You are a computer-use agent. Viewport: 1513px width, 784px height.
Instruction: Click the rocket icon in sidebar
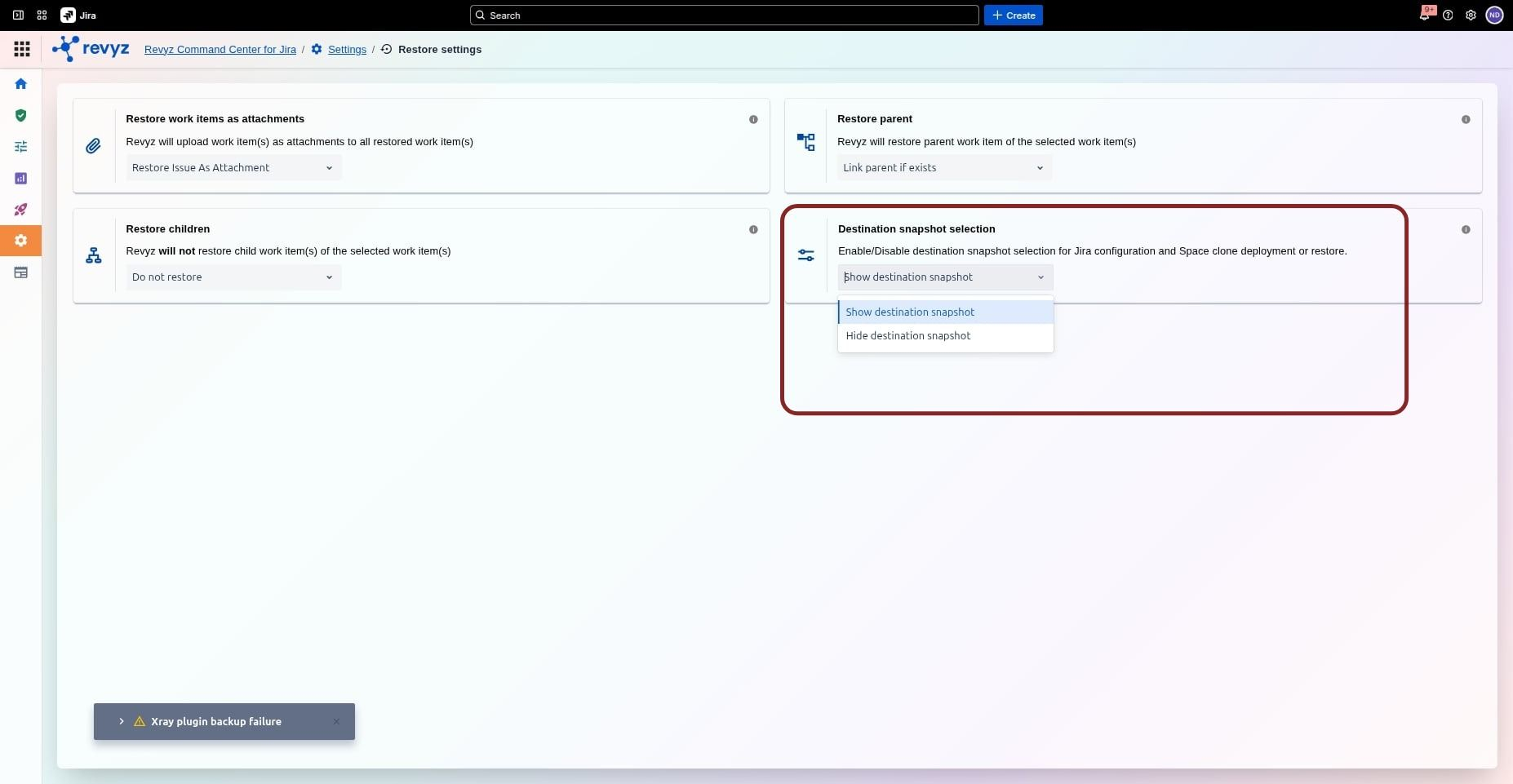pyautogui.click(x=21, y=210)
